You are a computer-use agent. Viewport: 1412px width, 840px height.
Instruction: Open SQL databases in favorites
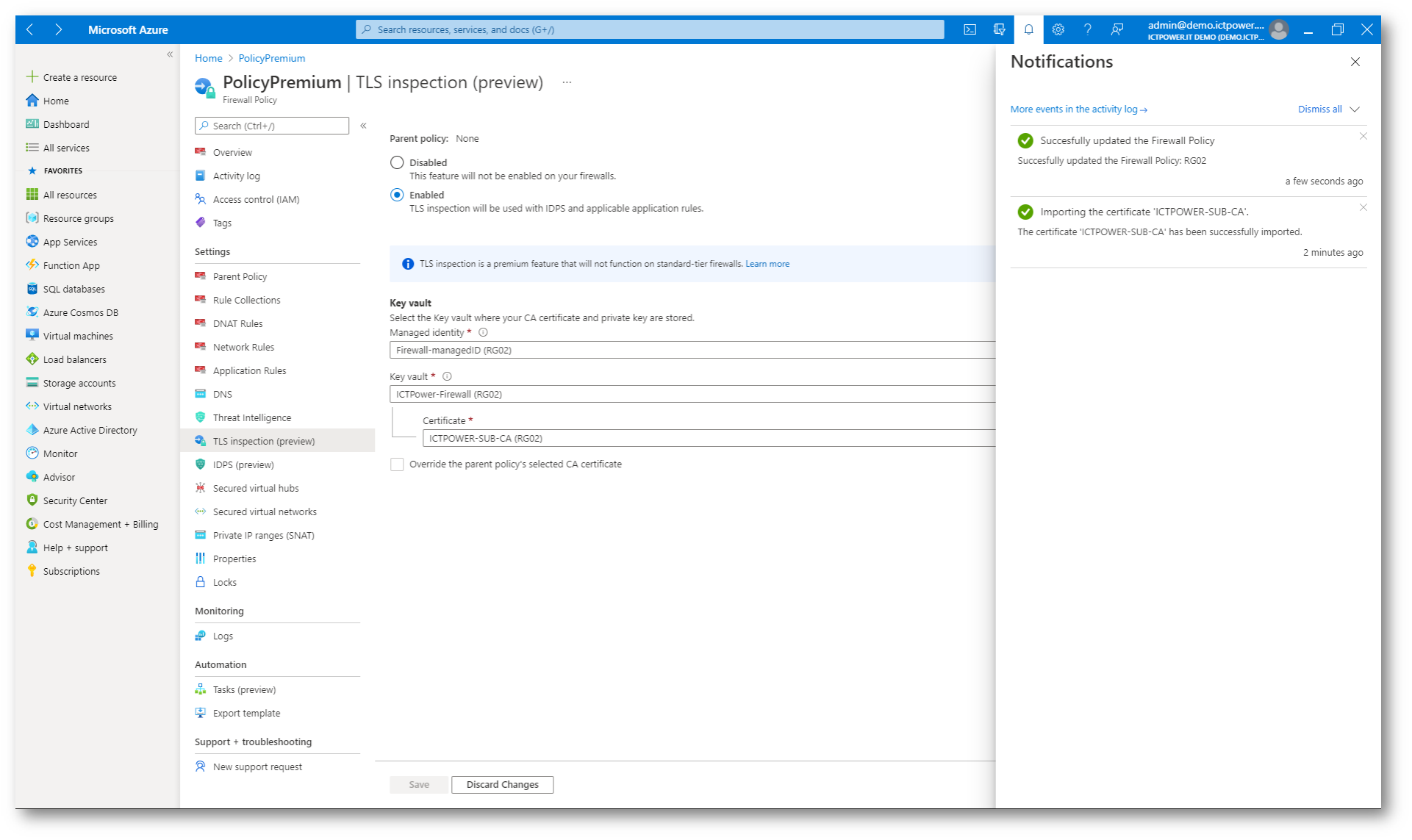tap(74, 289)
